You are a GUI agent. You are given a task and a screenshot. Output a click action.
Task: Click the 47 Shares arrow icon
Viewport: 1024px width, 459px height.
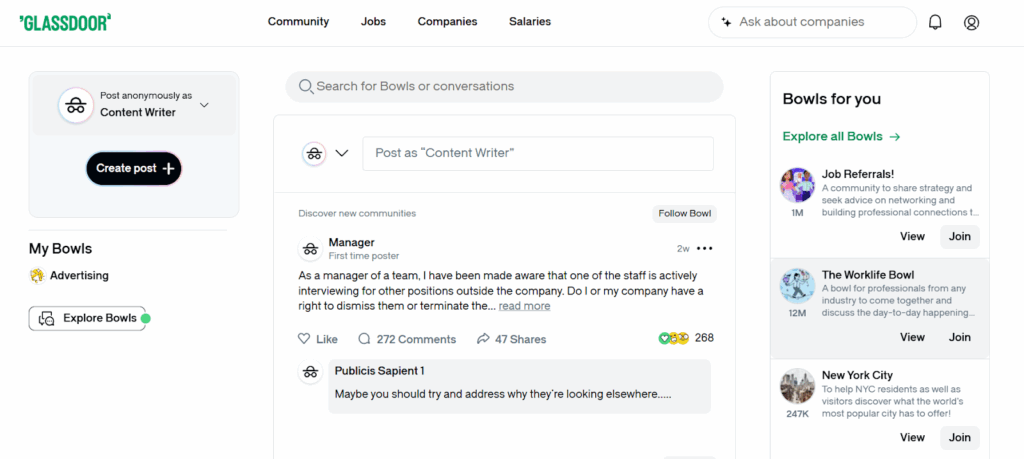[x=483, y=339]
